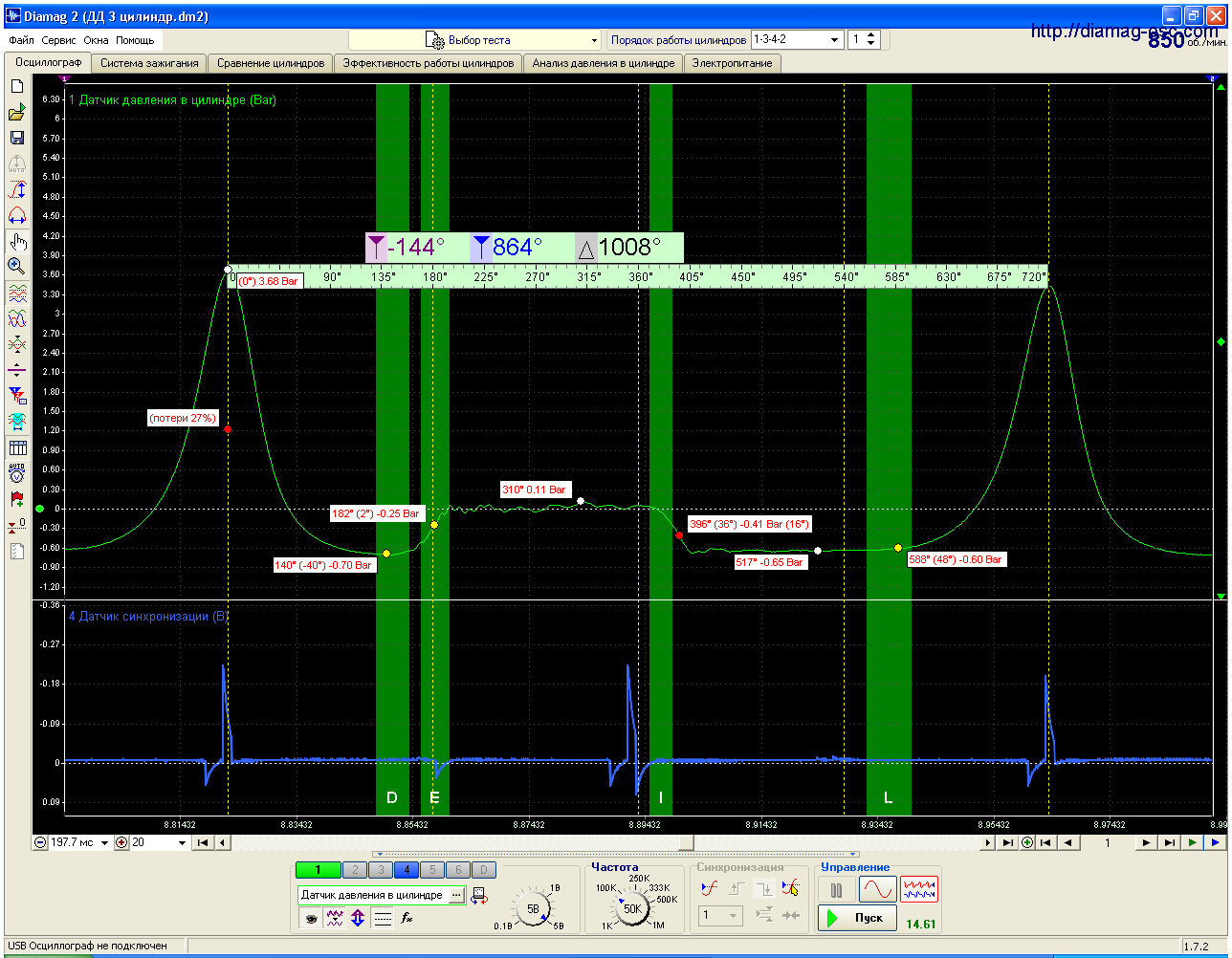Image resolution: width=1232 pixels, height=958 pixels.
Task: Open the Выбор теста dropdown
Action: (x=475, y=40)
